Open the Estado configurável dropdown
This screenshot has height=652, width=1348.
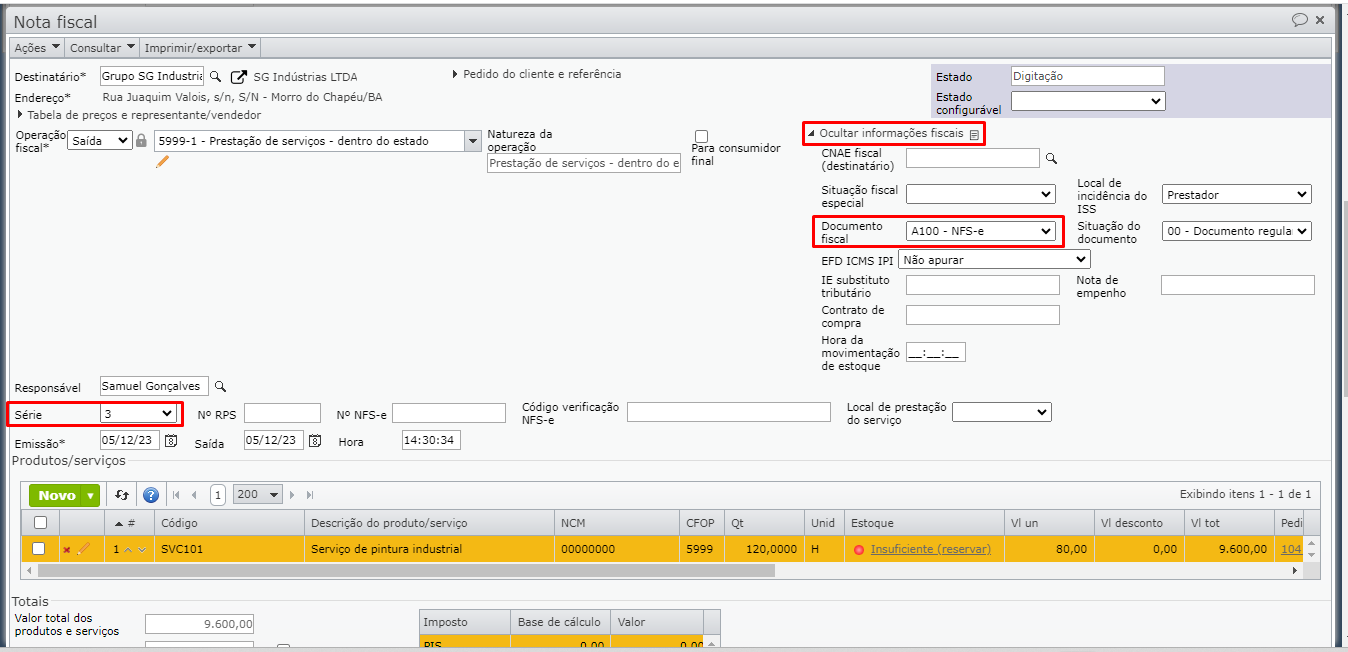[1088, 101]
